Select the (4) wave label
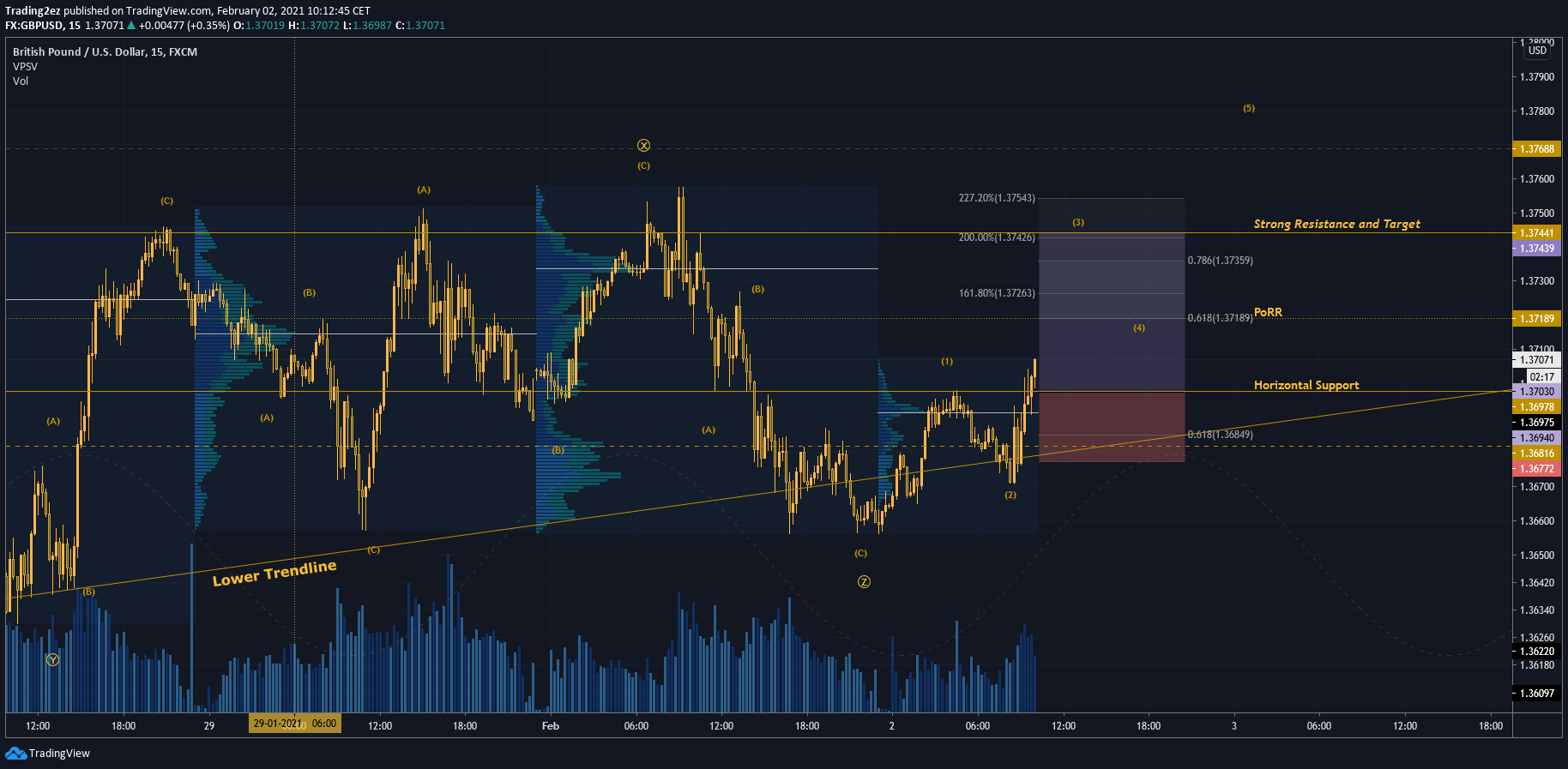The image size is (1568, 769). tap(1139, 327)
